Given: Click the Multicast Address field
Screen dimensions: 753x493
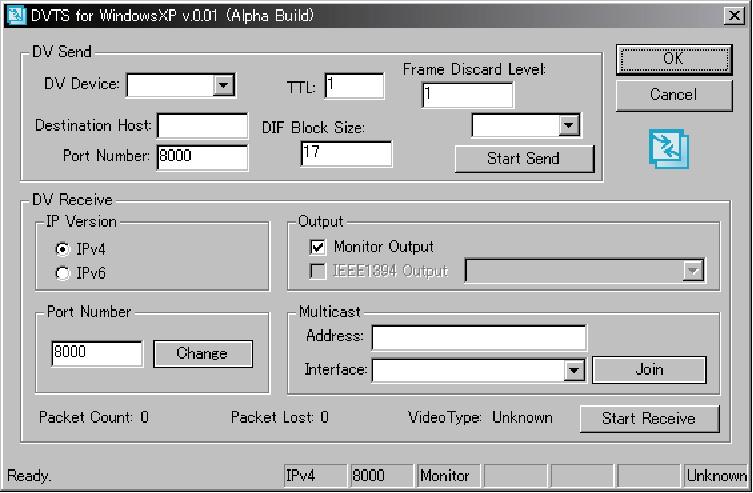Looking at the screenshot, I should tap(478, 337).
